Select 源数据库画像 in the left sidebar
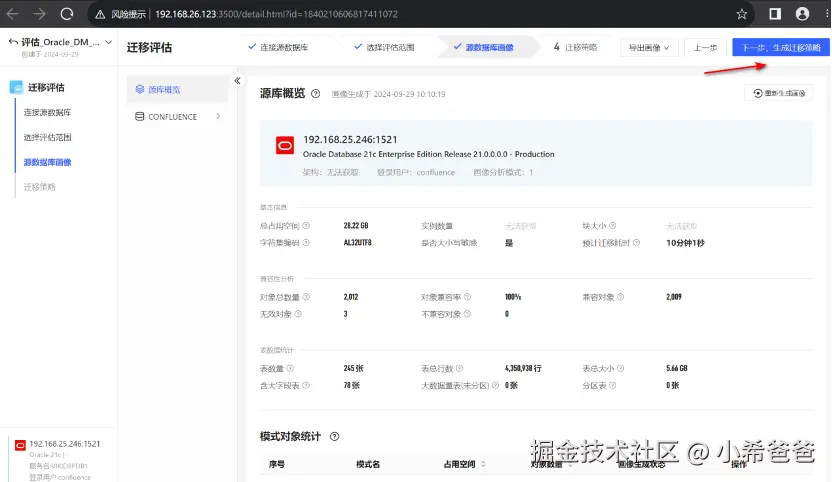832x482 pixels. [x=47, y=162]
